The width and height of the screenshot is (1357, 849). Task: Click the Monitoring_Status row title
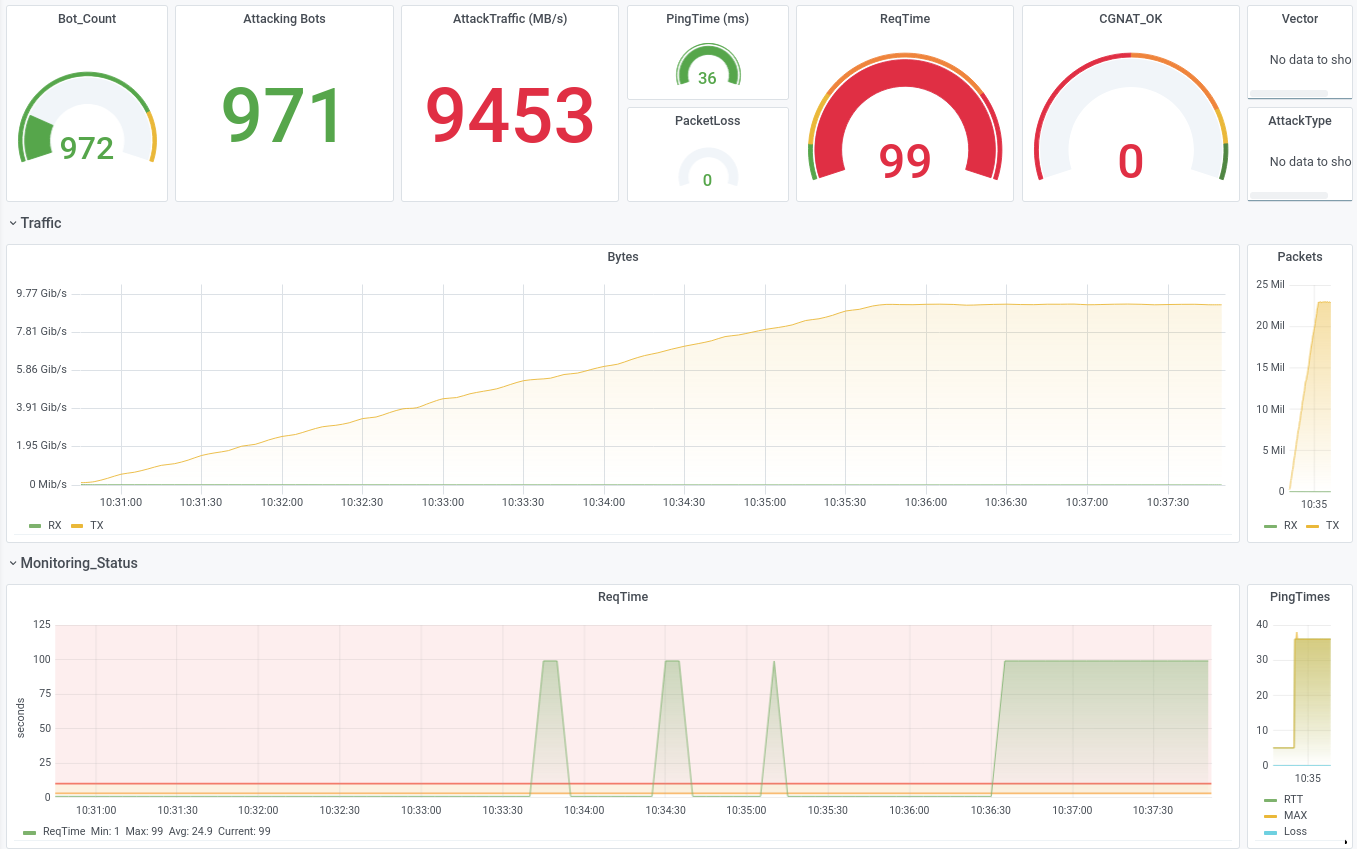pos(79,563)
